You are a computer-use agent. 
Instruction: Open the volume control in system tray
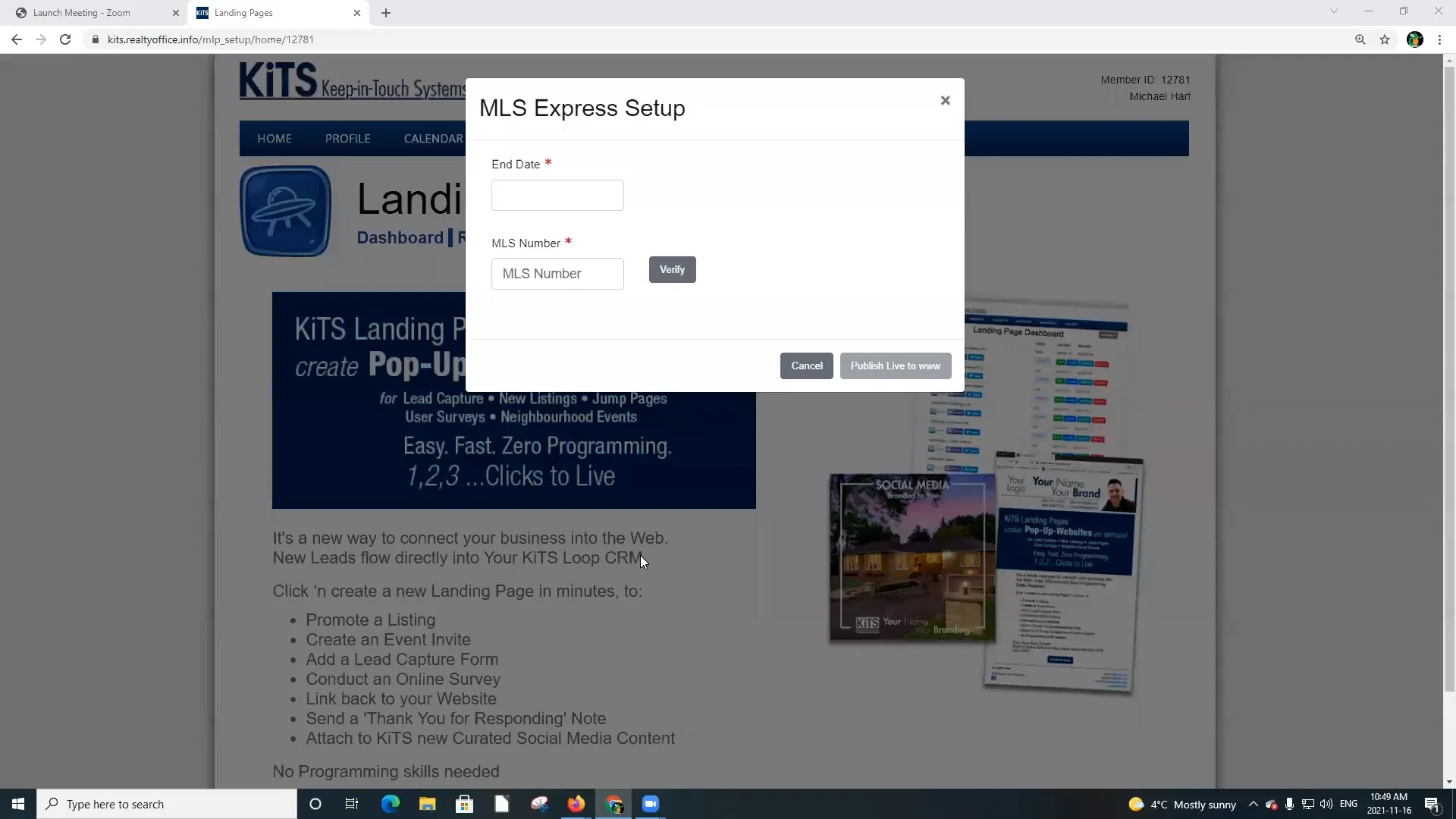click(x=1326, y=804)
